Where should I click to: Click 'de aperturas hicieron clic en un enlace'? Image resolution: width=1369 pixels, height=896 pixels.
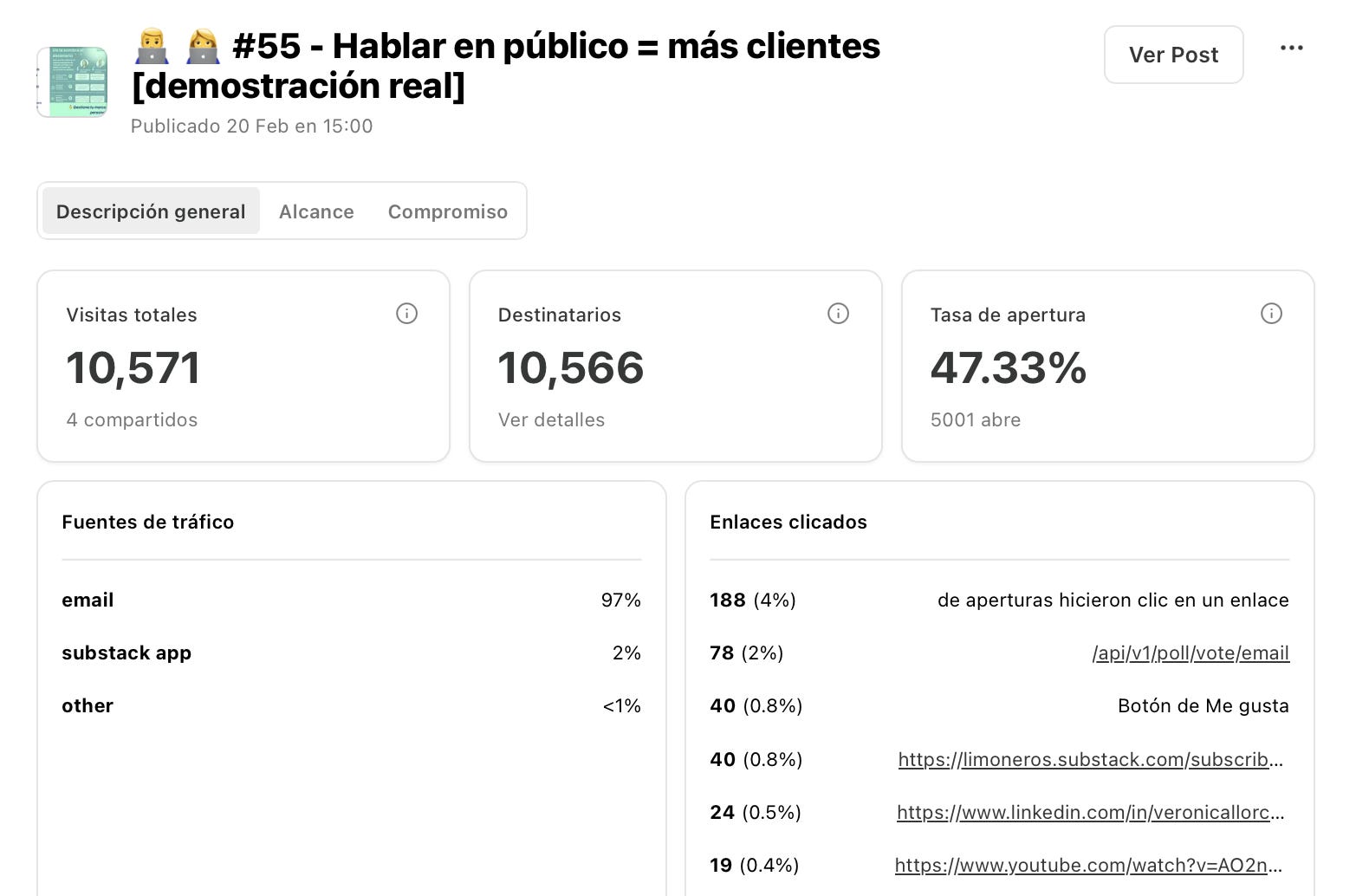coord(1113,600)
